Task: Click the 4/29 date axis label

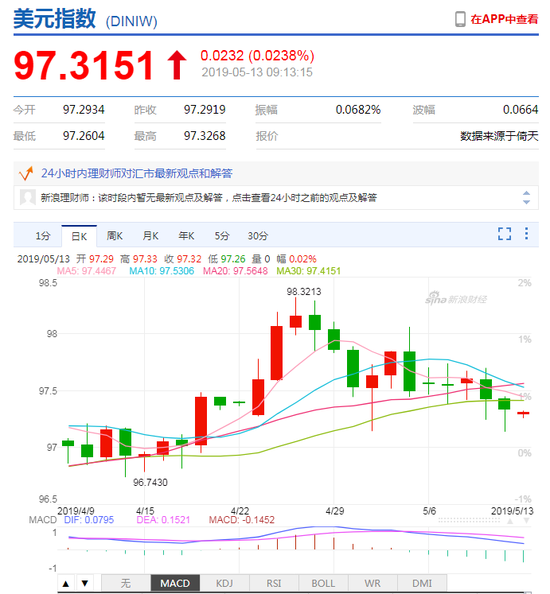Action: 334,511
